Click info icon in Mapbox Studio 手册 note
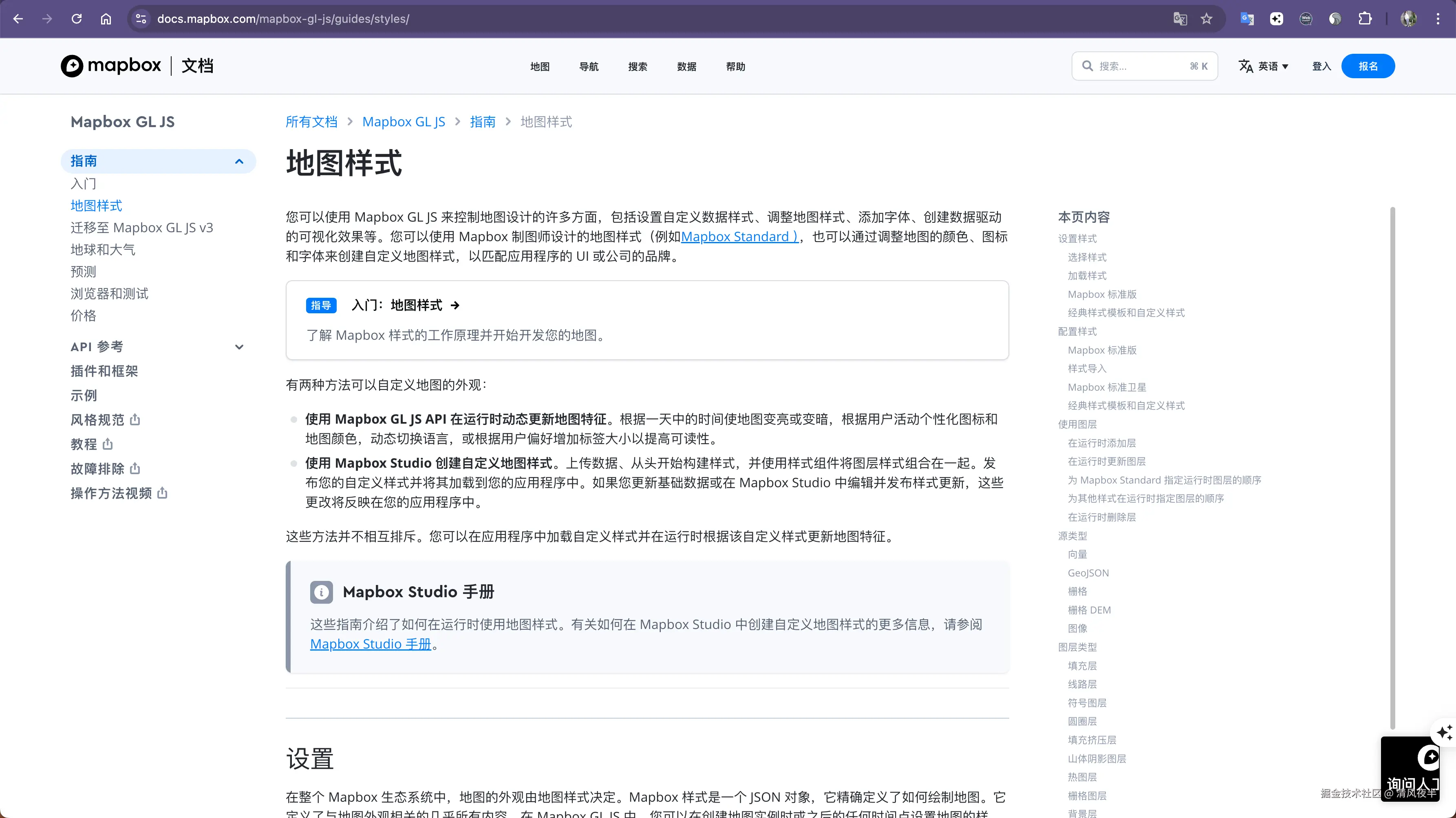This screenshot has height=818, width=1456. (x=321, y=592)
